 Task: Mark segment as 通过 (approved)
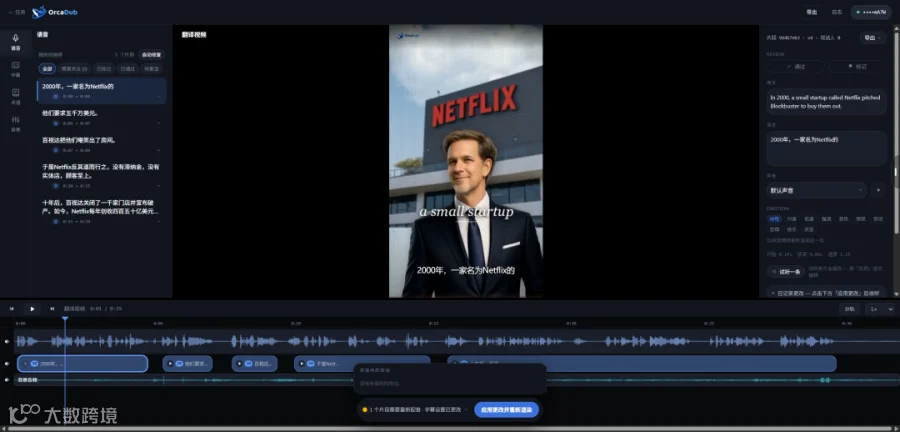796,67
